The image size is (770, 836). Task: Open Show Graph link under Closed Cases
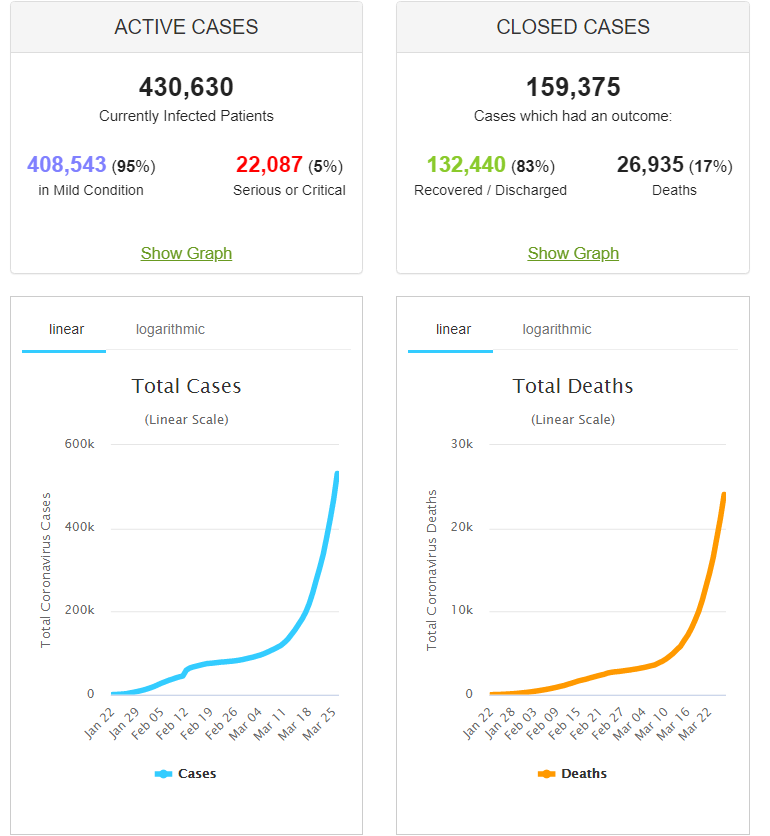click(573, 253)
